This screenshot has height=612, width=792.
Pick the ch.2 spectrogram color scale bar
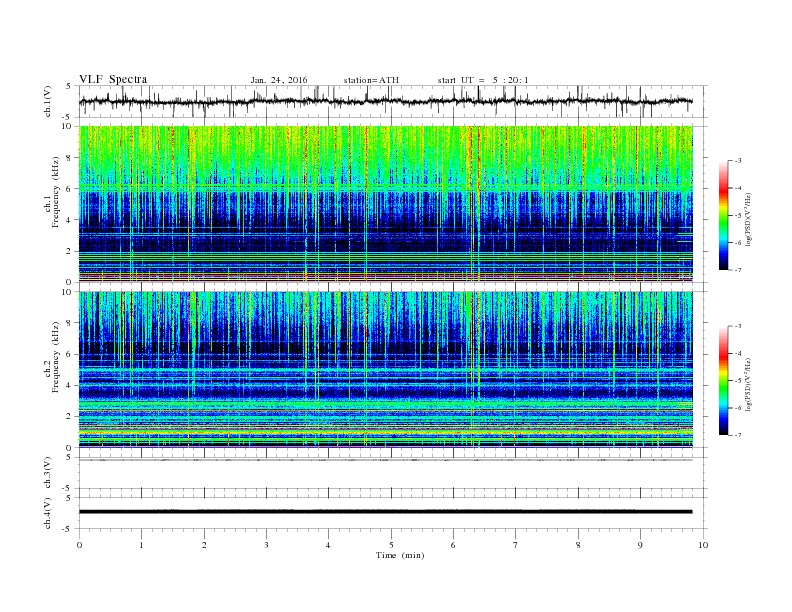coord(724,380)
